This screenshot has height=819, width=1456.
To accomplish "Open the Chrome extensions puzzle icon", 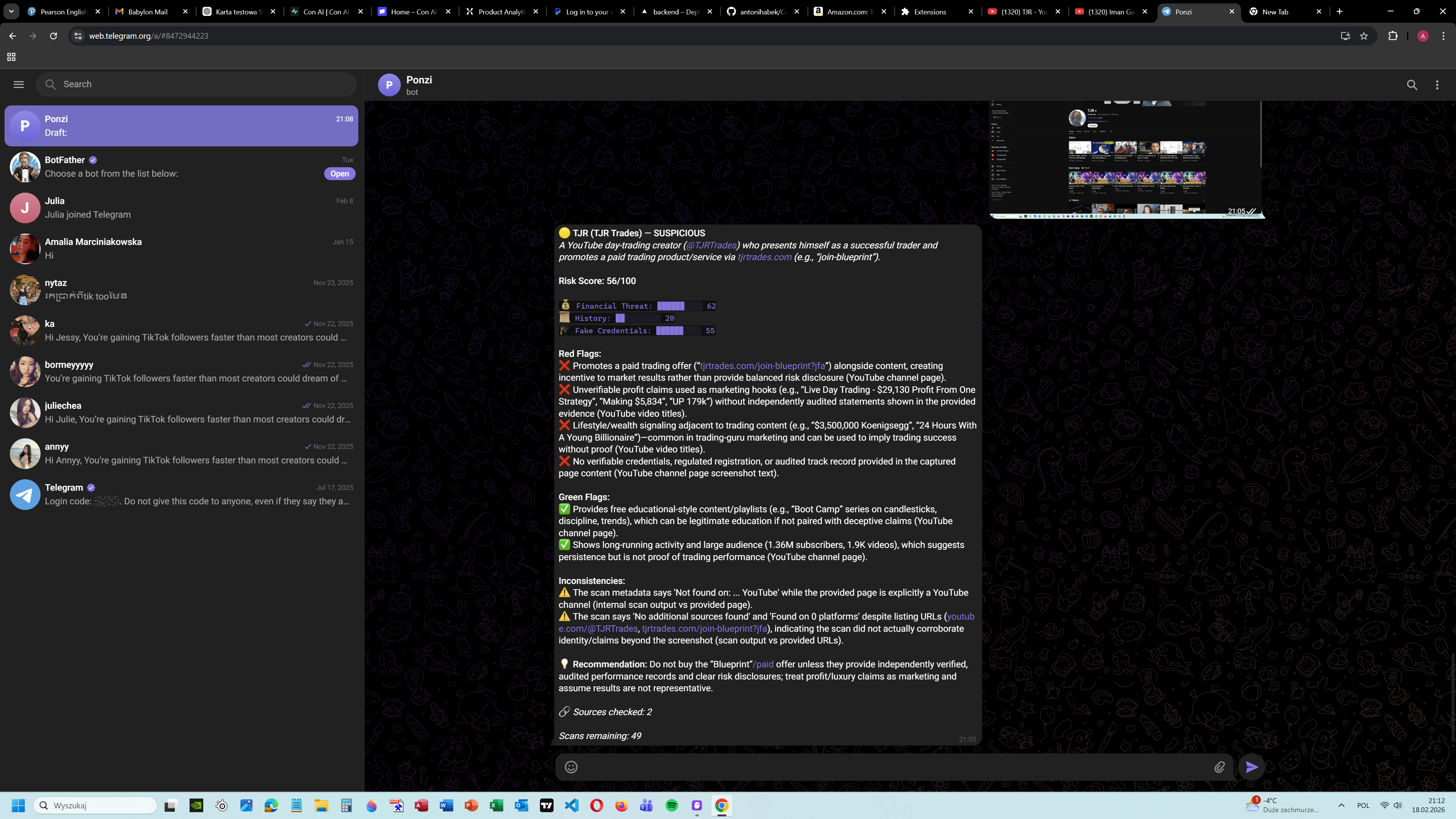I will coord(1393,36).
